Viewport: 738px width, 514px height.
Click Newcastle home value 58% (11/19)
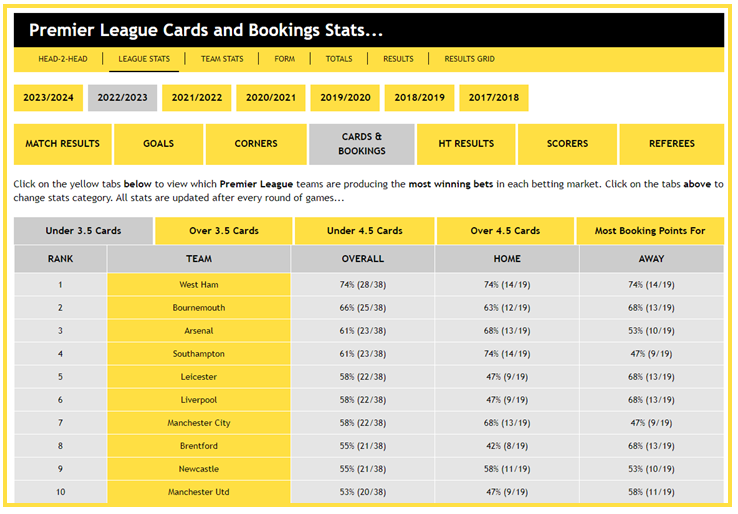[507, 469]
